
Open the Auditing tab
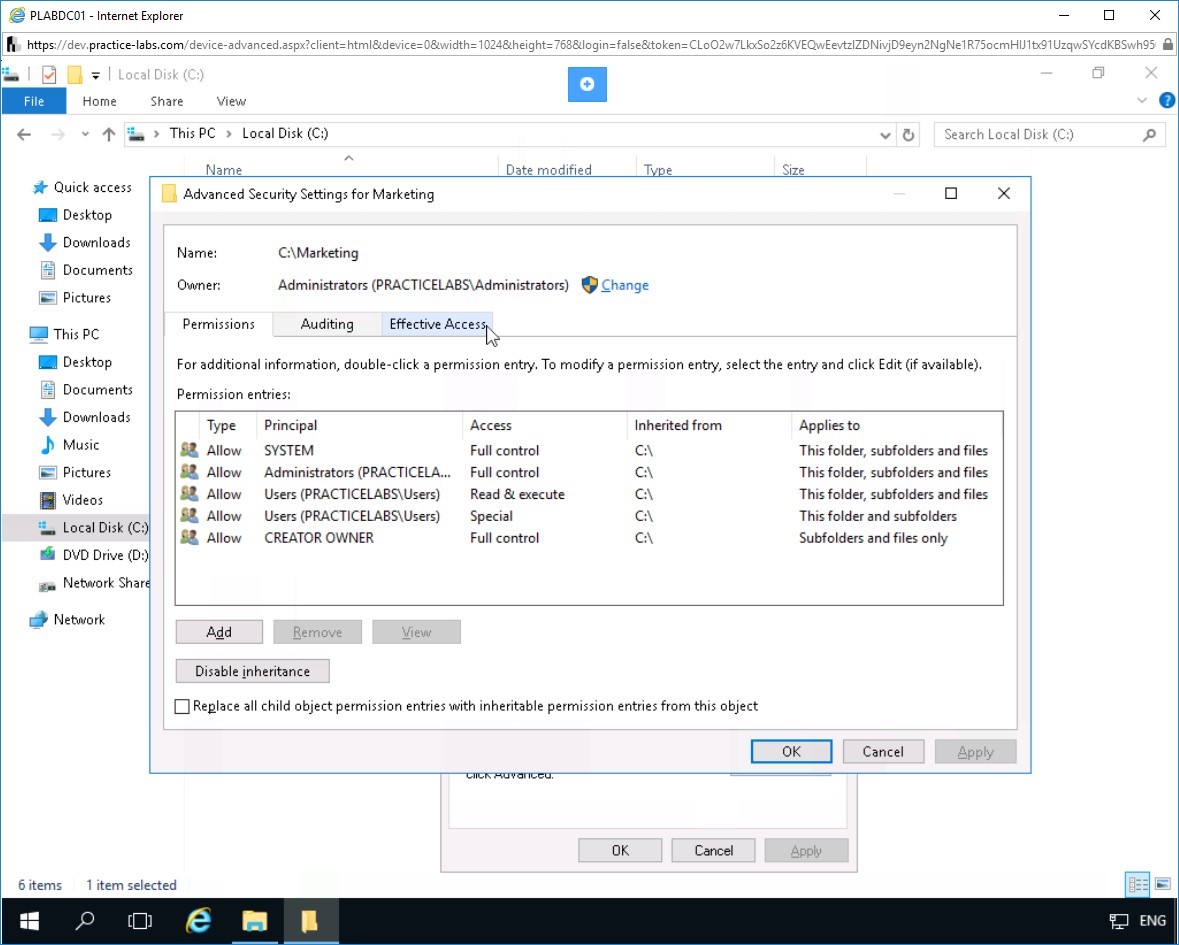[327, 324]
